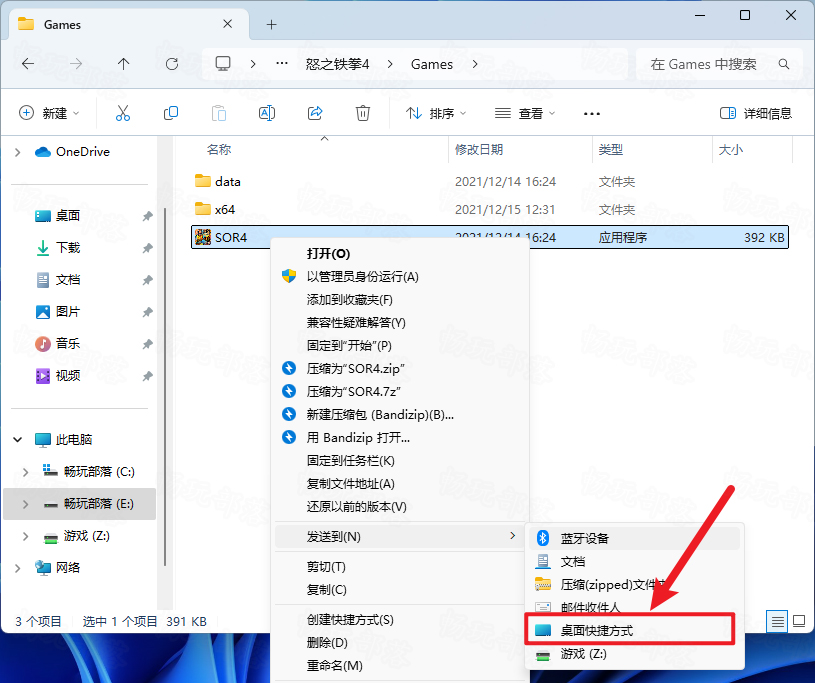Click 怒之铁拳4 breadcrumb in address bar
Viewport: 815px width, 683px height.
(337, 64)
